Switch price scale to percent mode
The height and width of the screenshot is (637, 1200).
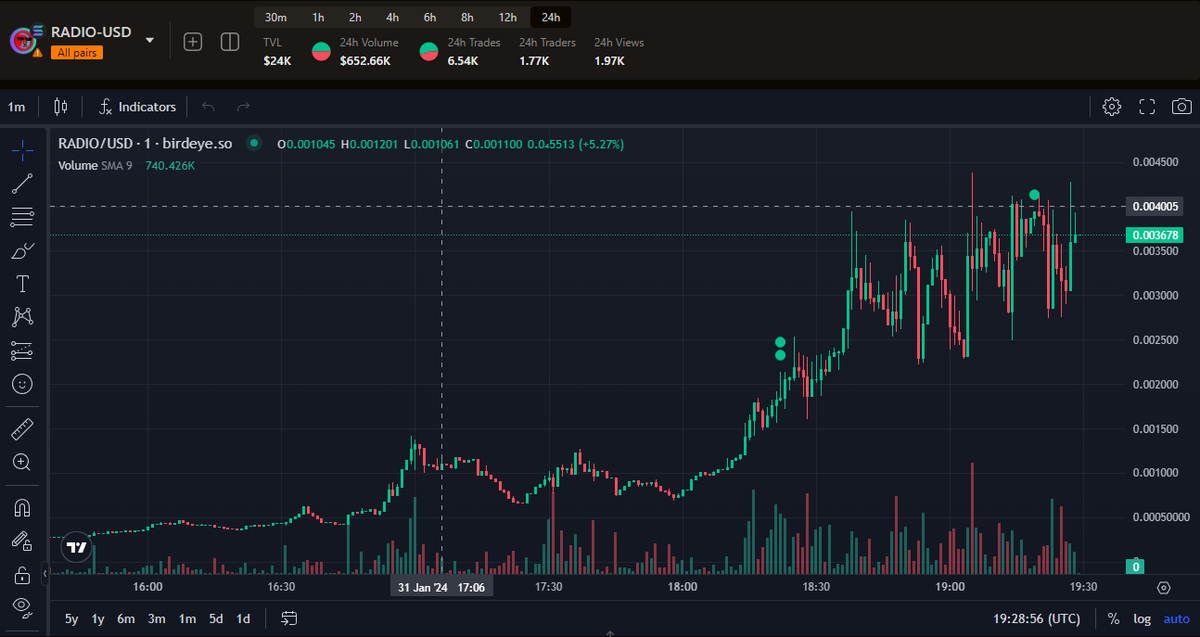(1112, 619)
